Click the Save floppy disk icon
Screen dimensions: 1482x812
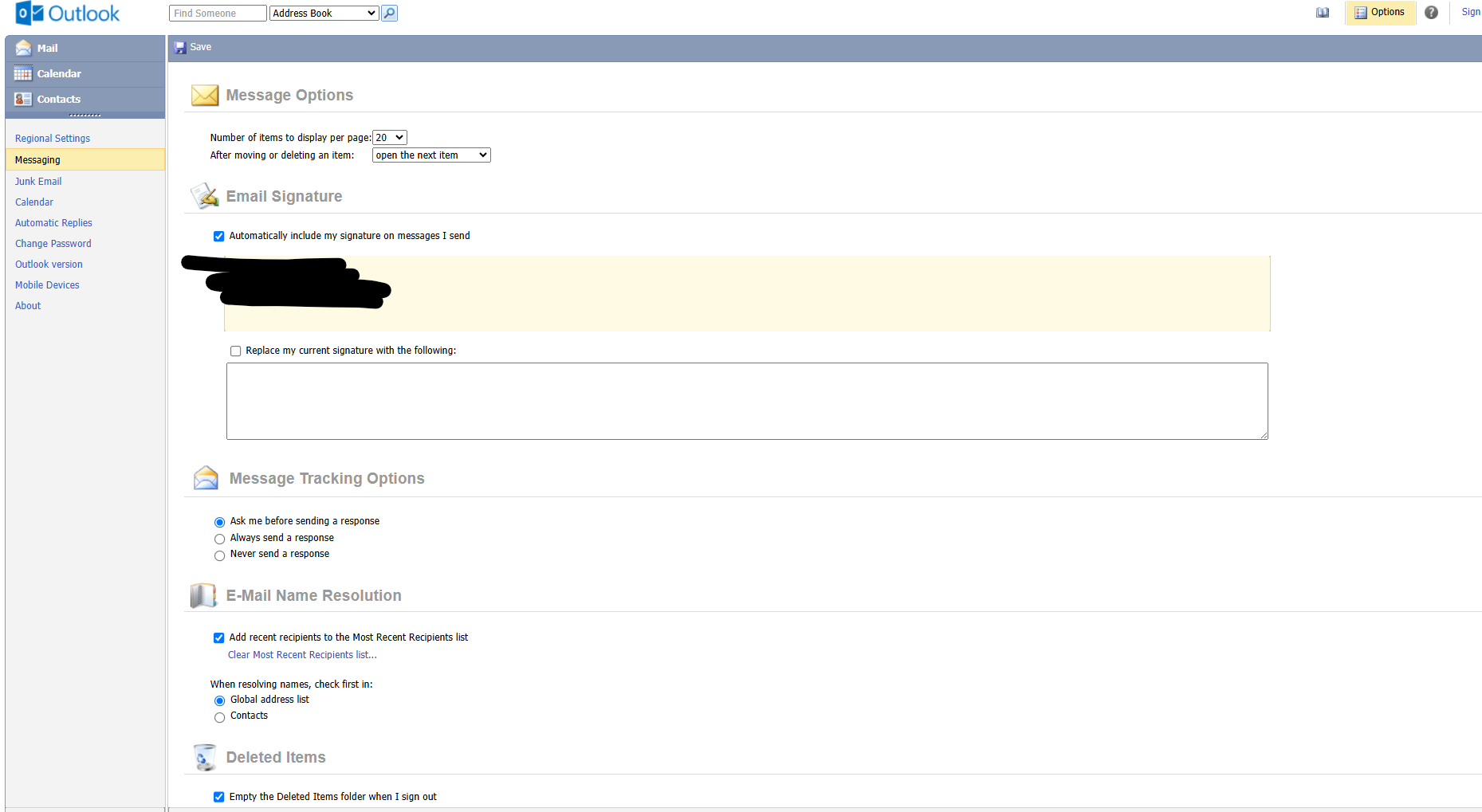click(x=180, y=48)
